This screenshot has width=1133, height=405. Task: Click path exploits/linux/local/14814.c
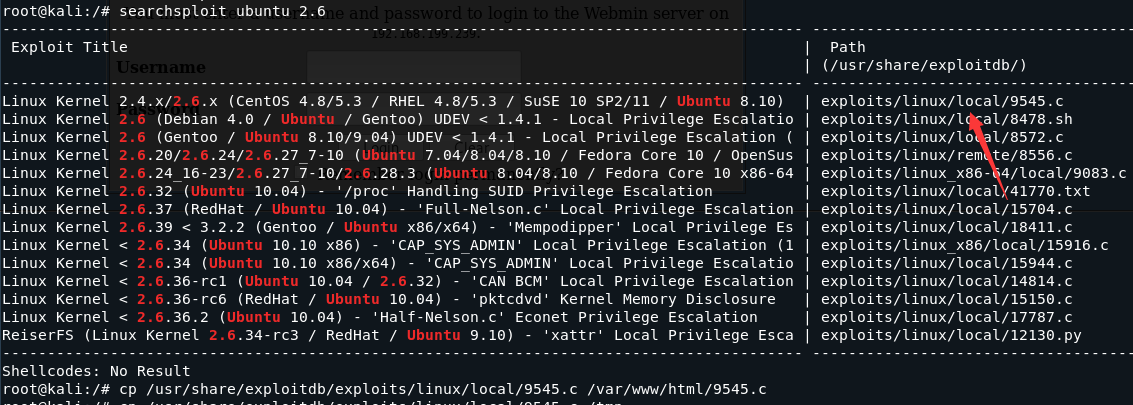(947, 282)
